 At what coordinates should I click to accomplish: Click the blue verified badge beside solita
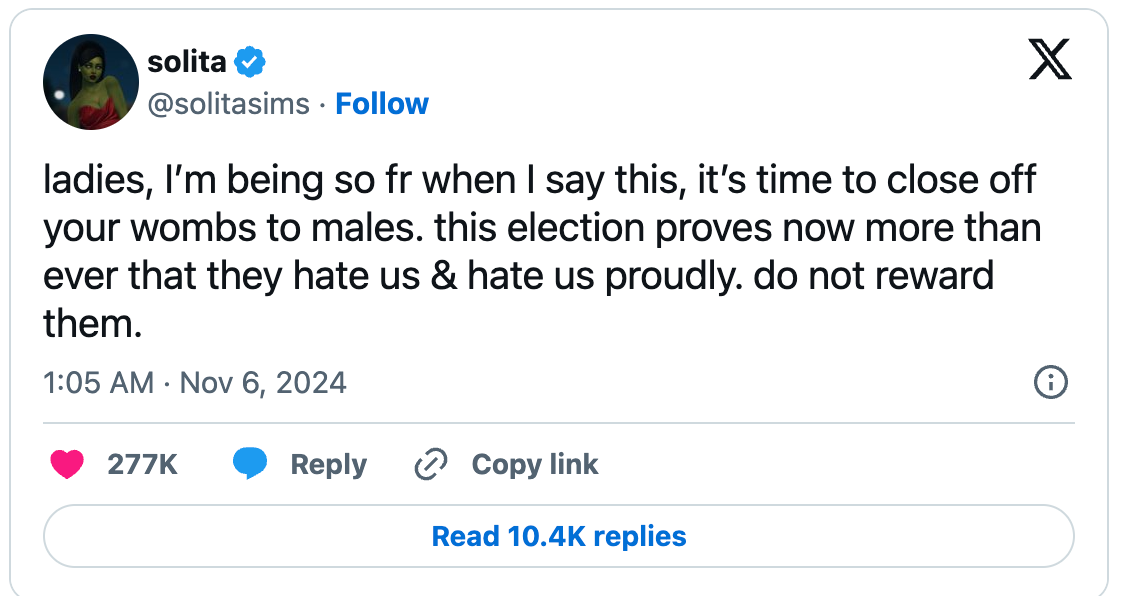click(x=250, y=63)
